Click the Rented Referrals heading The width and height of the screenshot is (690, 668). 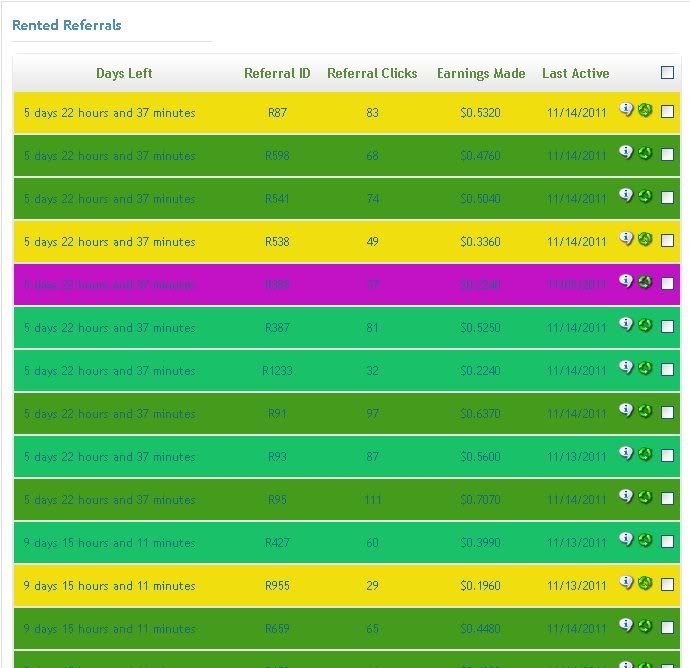coord(66,25)
